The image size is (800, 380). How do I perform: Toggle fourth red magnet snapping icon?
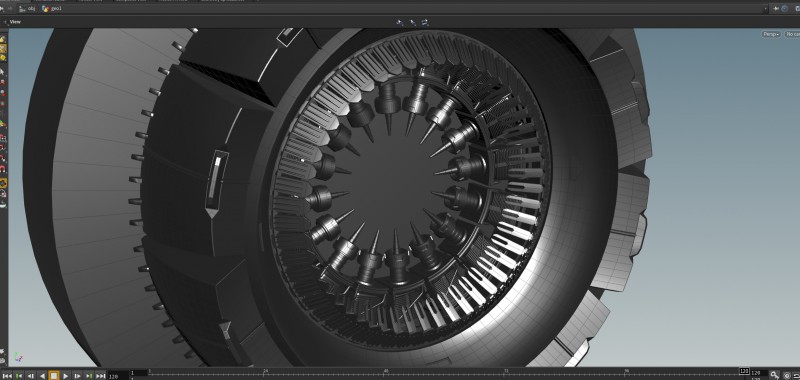tap(3, 169)
